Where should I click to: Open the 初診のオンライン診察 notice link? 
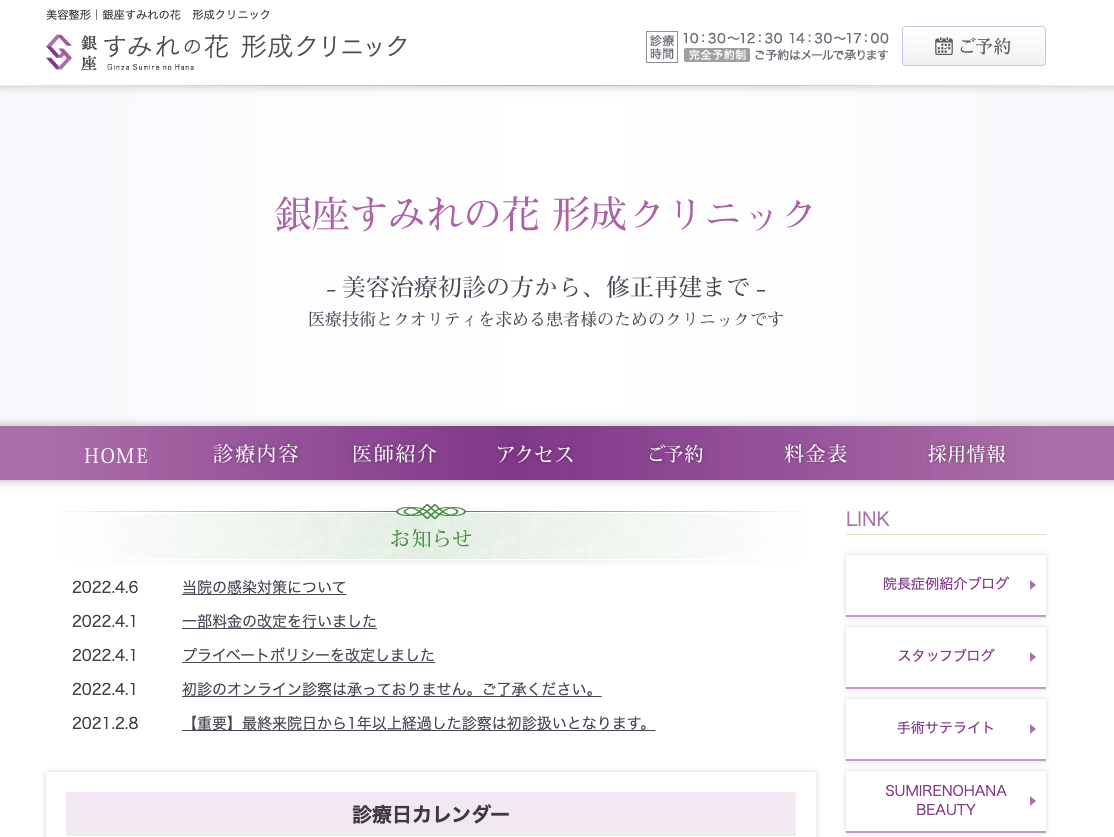[392, 689]
